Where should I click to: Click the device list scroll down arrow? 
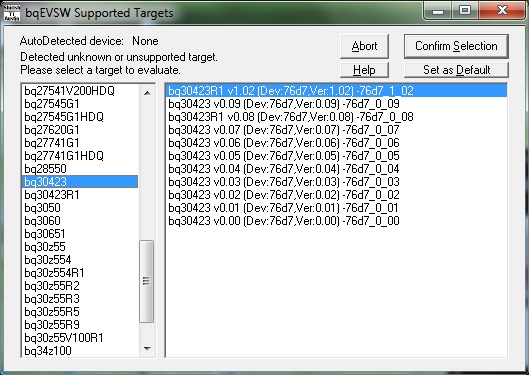(x=147, y=348)
